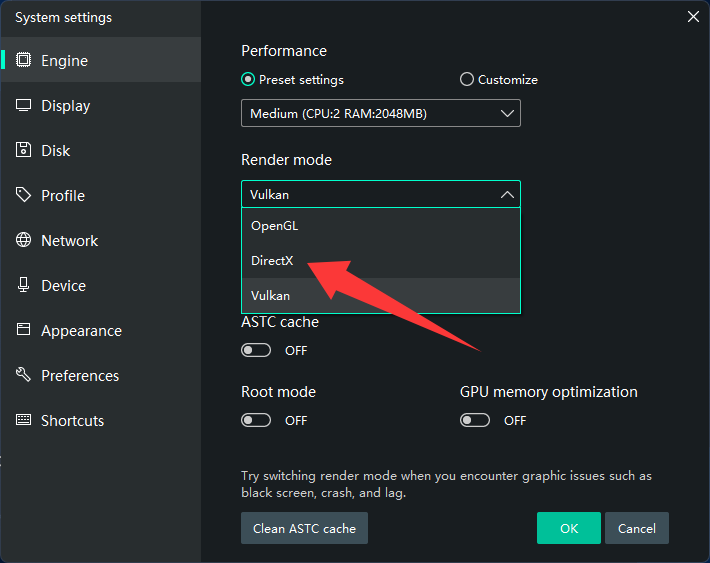Choose OpenGL from render mode list

(x=274, y=225)
